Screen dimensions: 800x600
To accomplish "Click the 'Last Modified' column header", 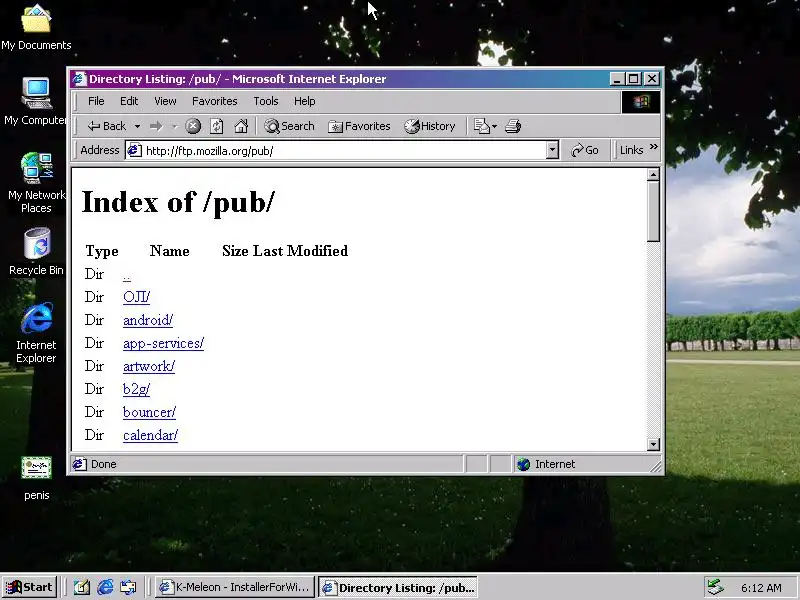I will coord(301,251).
